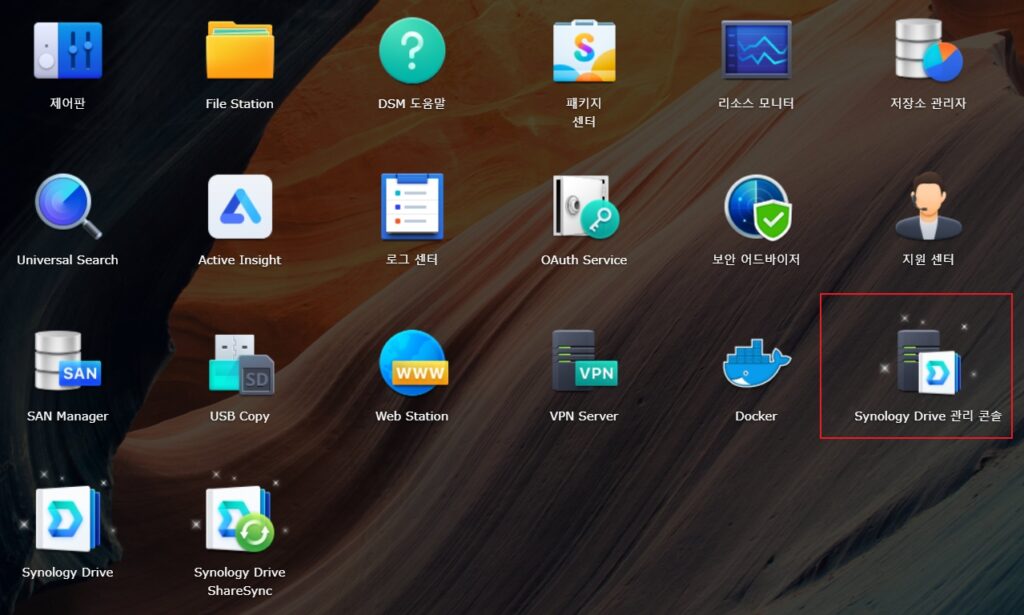Open 패키지 센터 package center
The image size is (1024, 615).
(584, 51)
